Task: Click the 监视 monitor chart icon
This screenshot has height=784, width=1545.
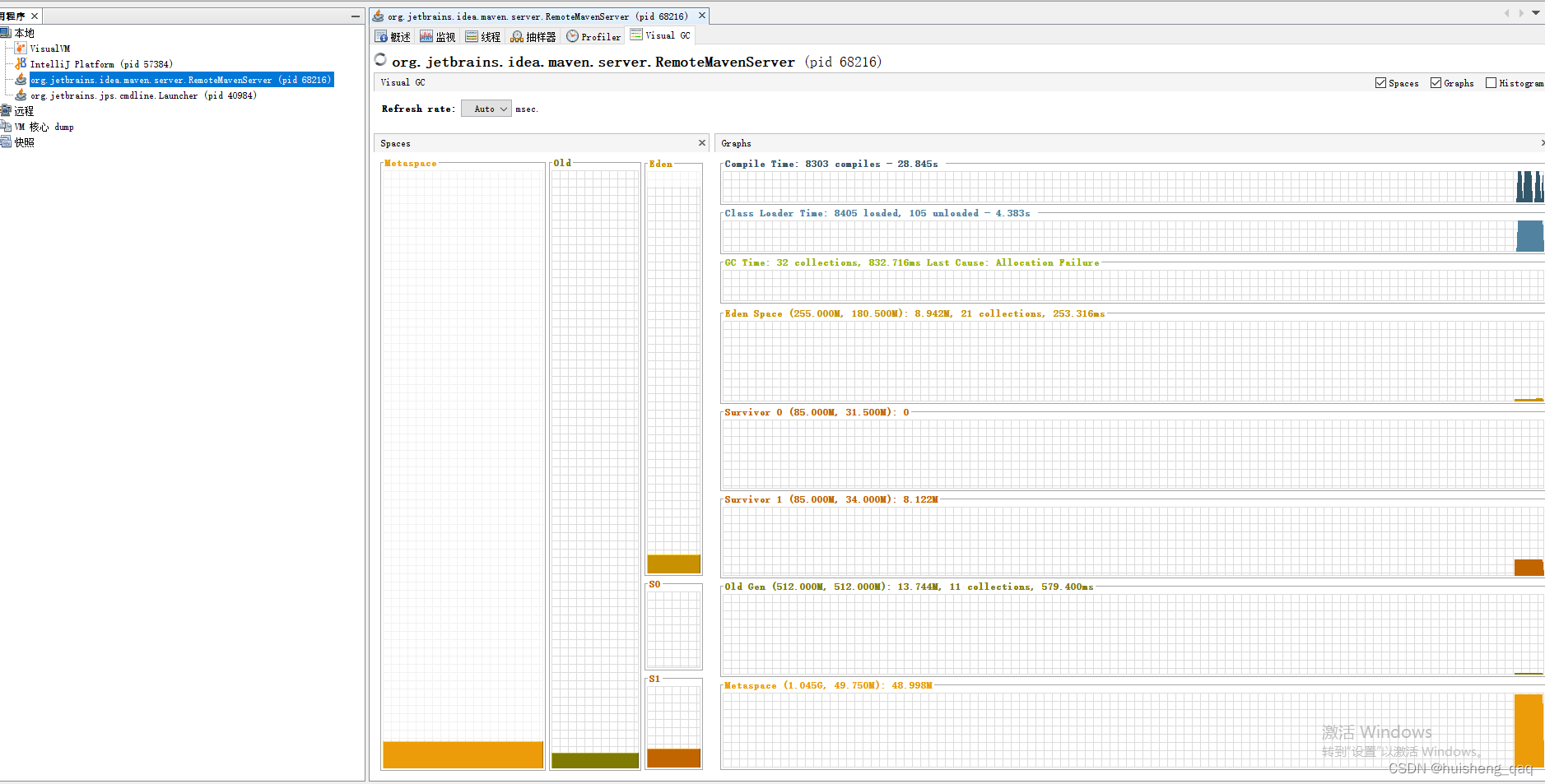Action: click(426, 36)
